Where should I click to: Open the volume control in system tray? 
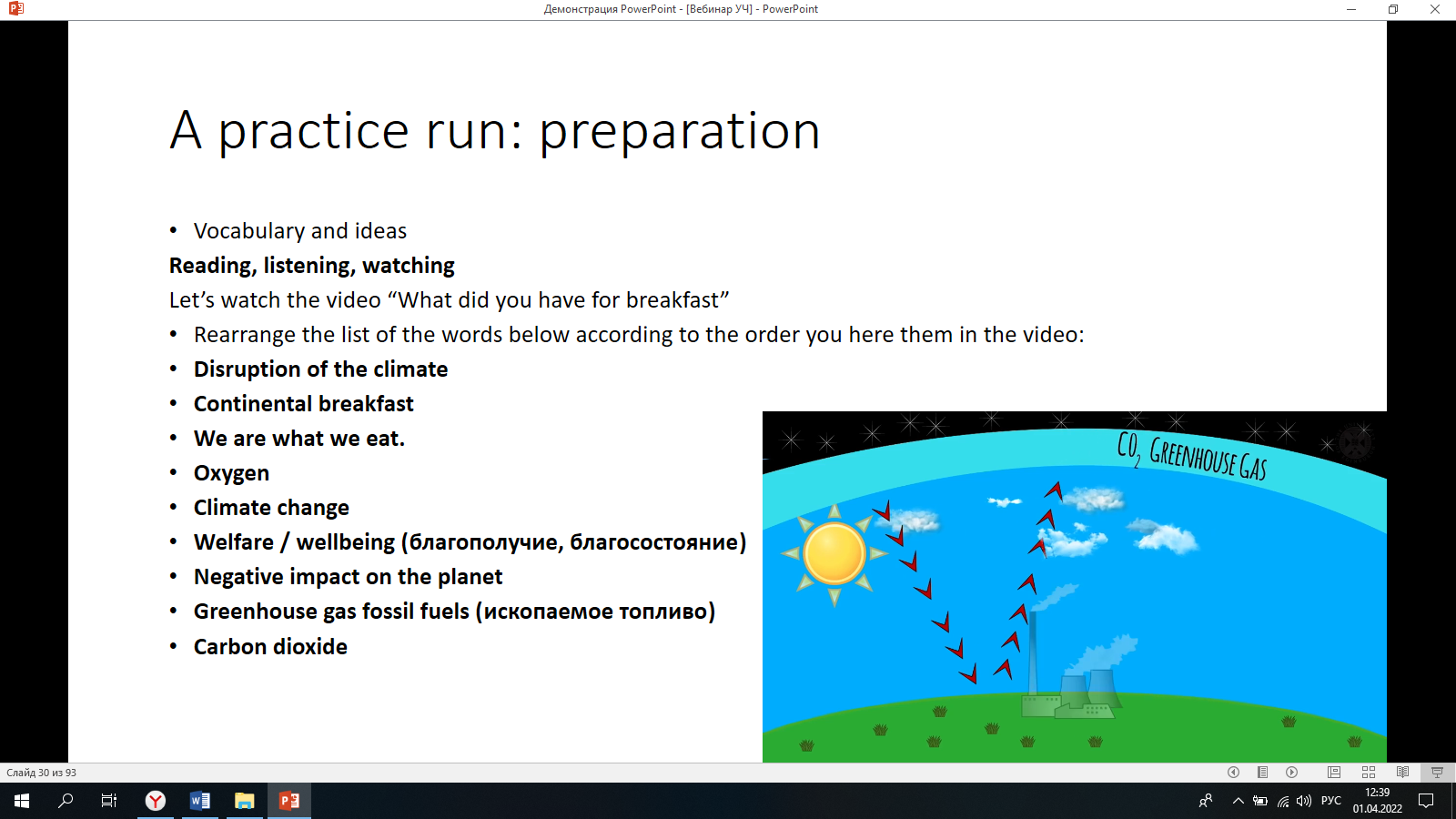[1304, 801]
